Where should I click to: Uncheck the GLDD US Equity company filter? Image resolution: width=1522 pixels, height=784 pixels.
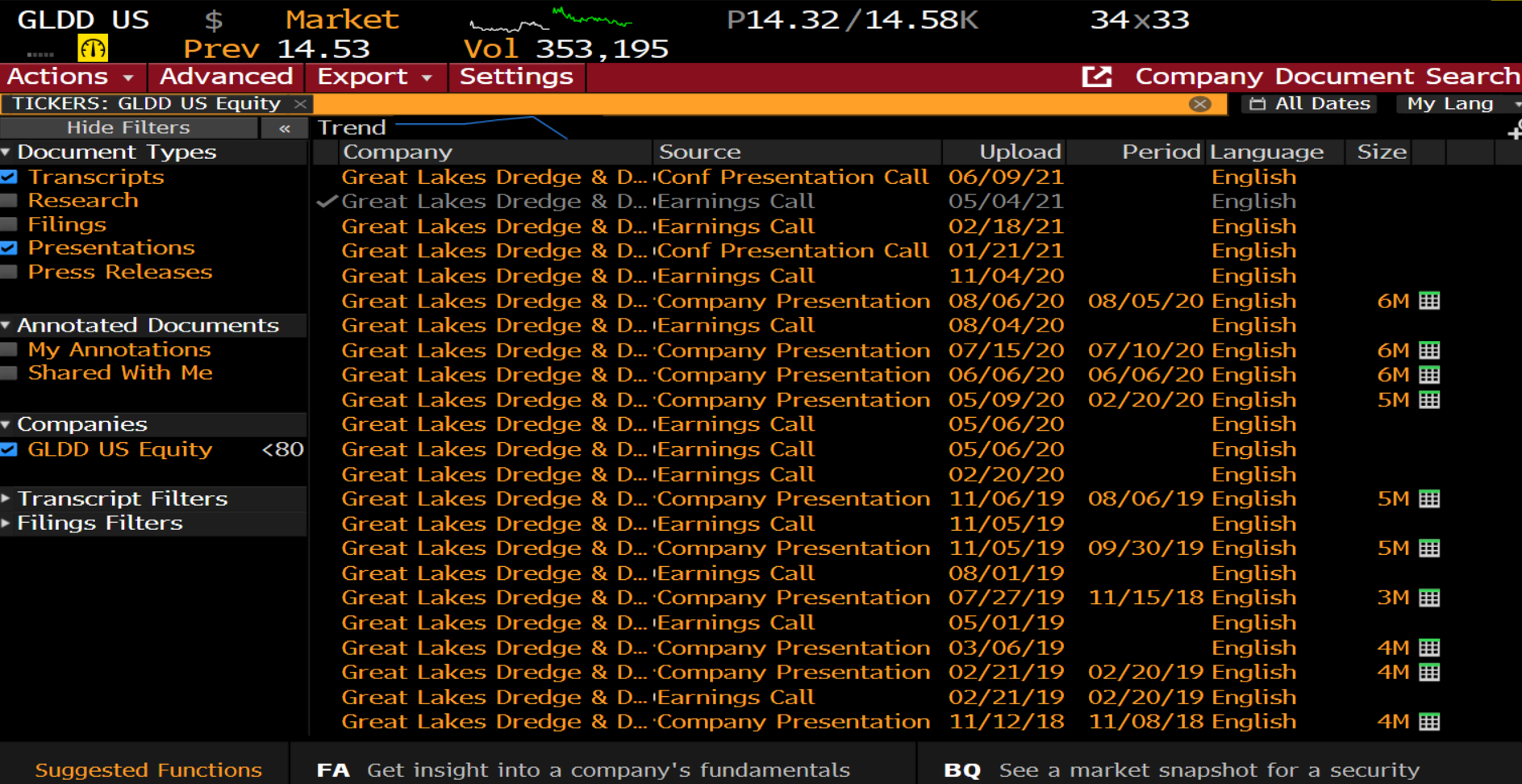[9, 449]
